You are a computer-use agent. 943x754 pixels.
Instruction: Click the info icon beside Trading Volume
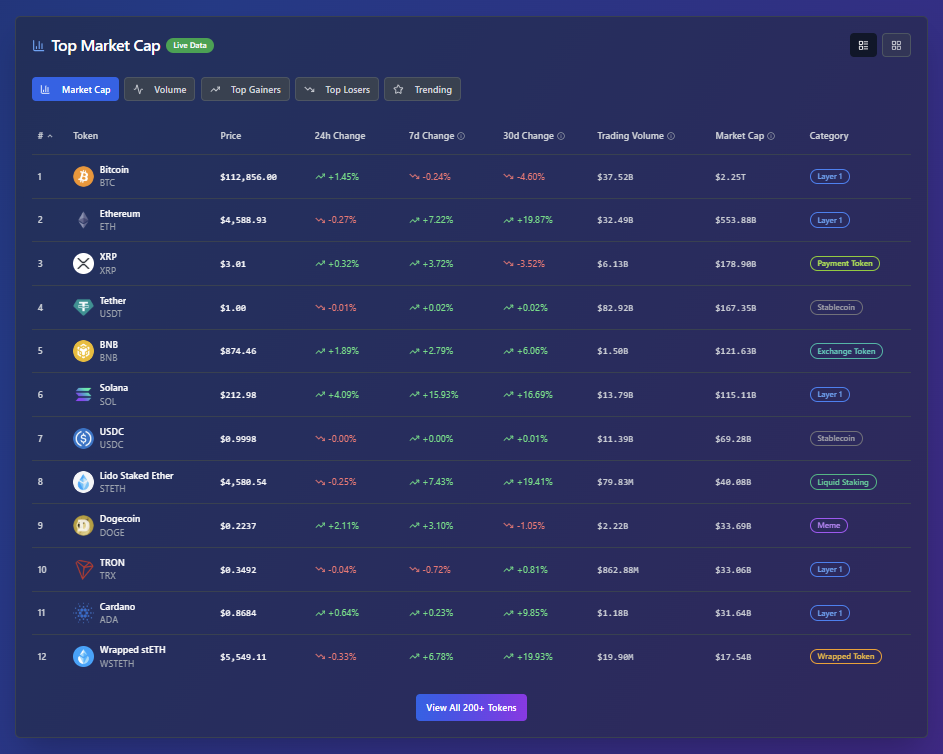pos(671,136)
